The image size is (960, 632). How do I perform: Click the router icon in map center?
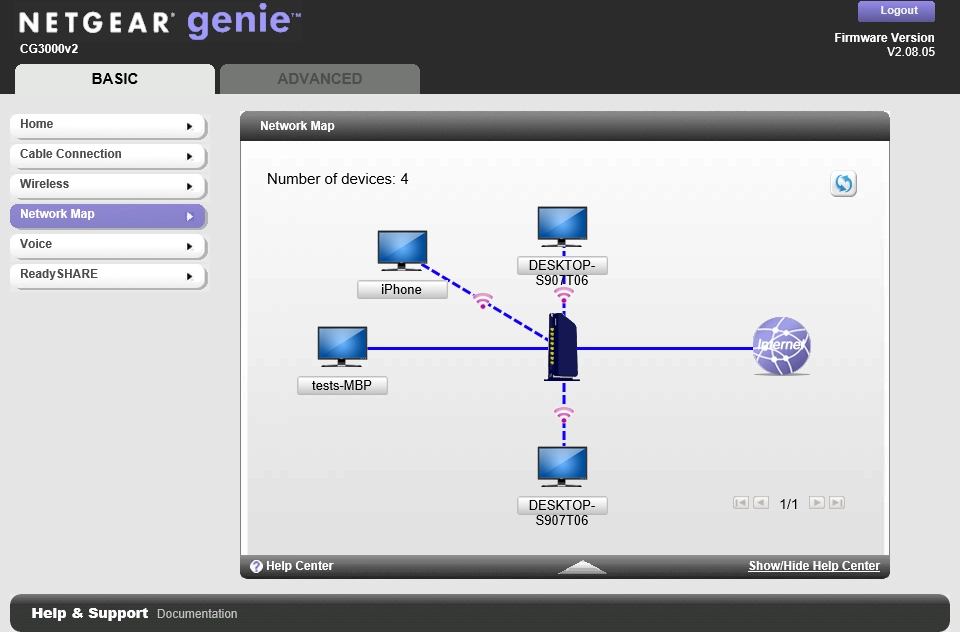(561, 347)
